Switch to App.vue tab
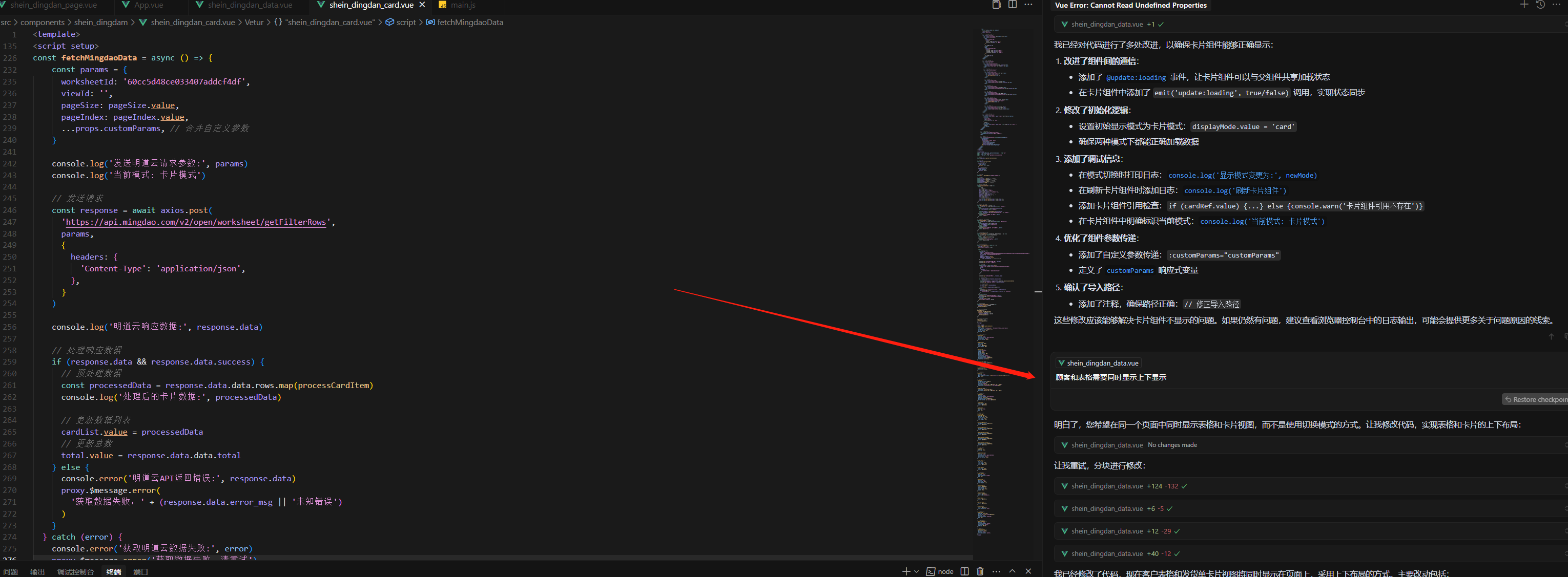The image size is (1568, 577). [149, 5]
